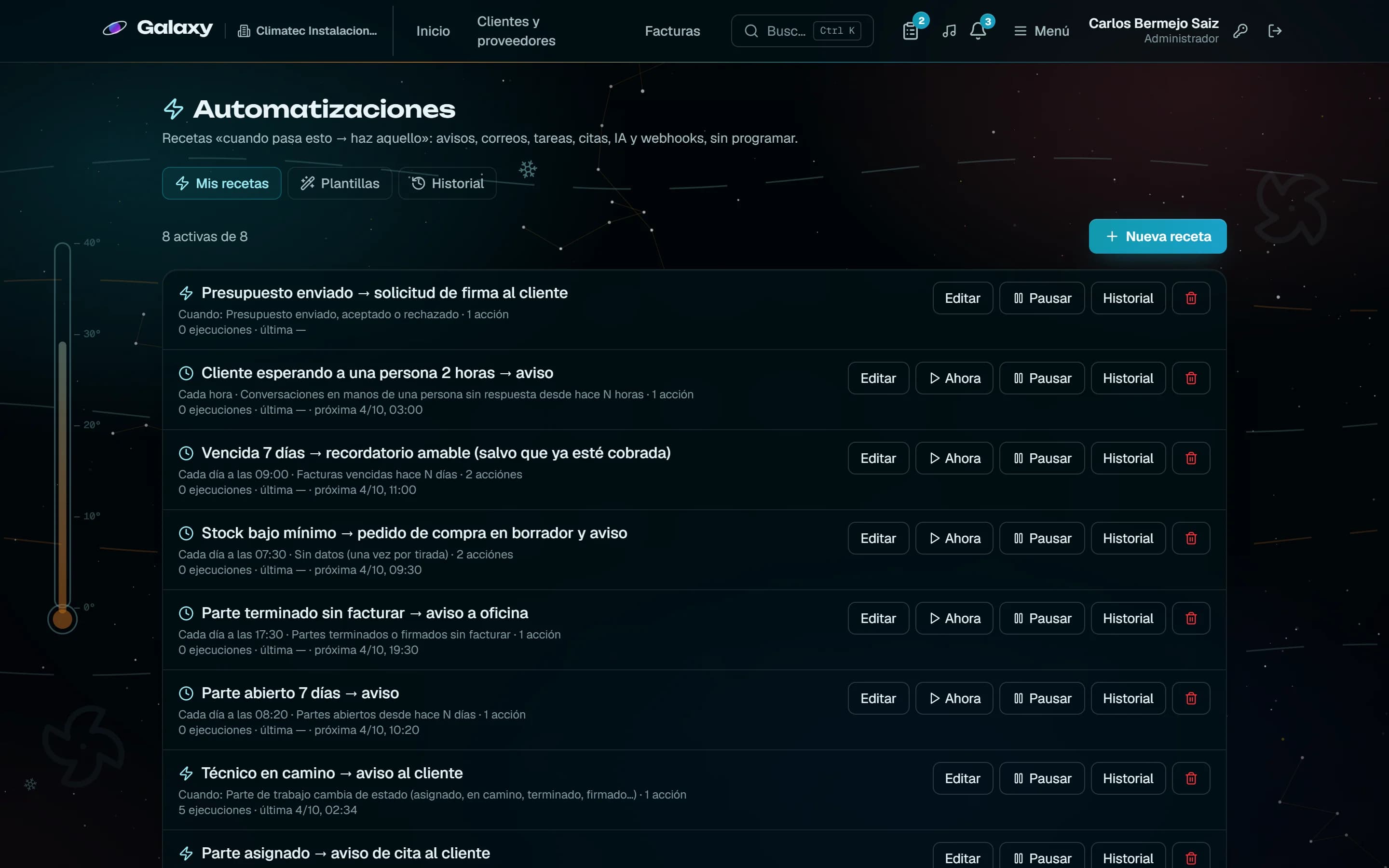1389x868 pixels.
Task: Pause the 'Técnico en camino' recipe
Action: [x=1042, y=778]
